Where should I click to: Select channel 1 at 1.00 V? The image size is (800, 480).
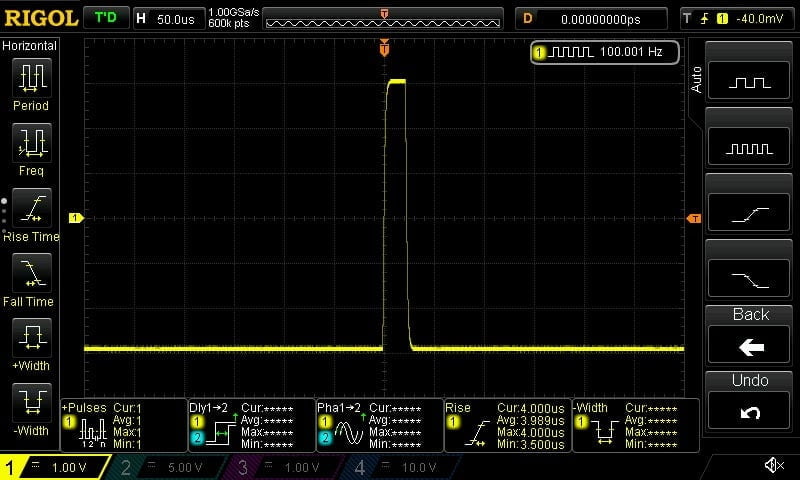pos(55,467)
